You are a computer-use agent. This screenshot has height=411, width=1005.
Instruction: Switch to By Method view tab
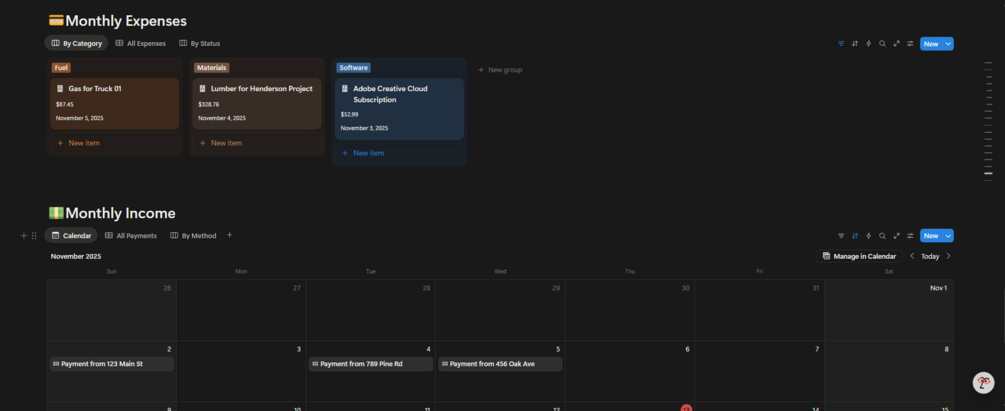[193, 236]
